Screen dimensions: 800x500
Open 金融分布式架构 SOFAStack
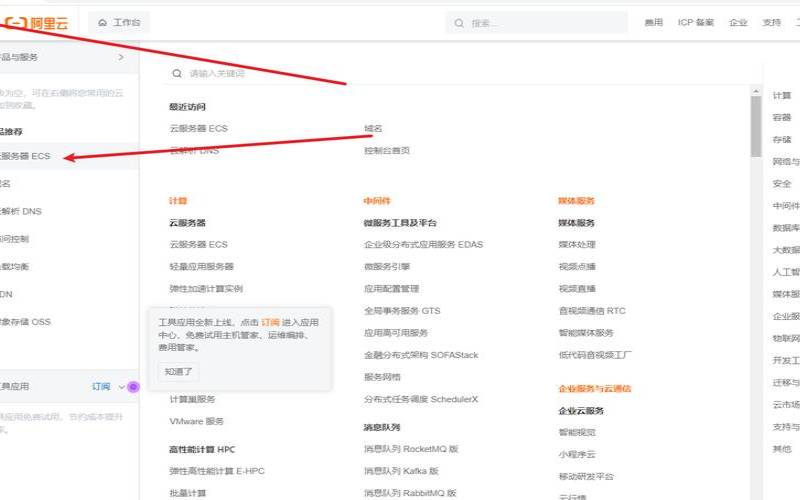(x=421, y=355)
